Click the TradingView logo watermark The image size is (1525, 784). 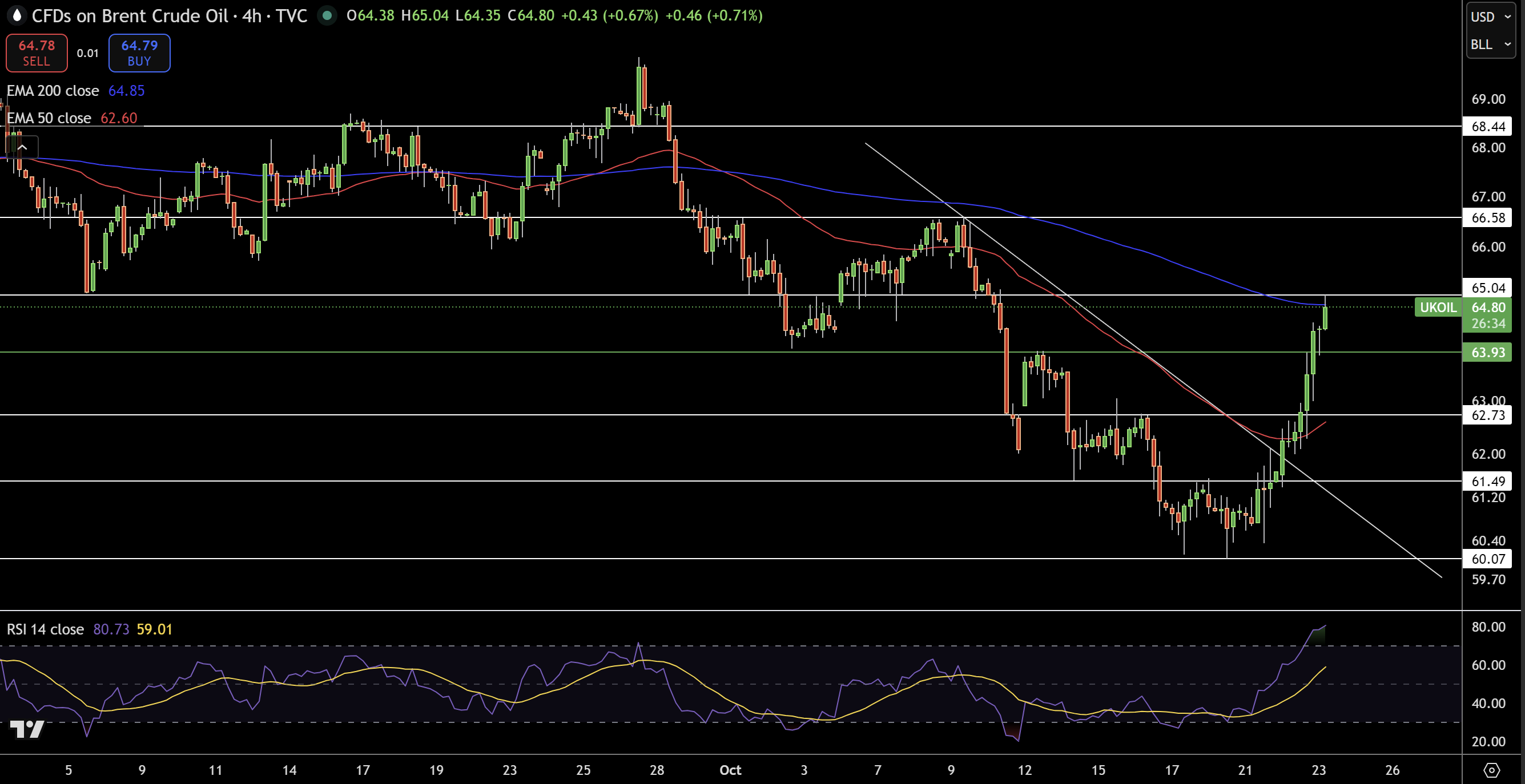[27, 729]
